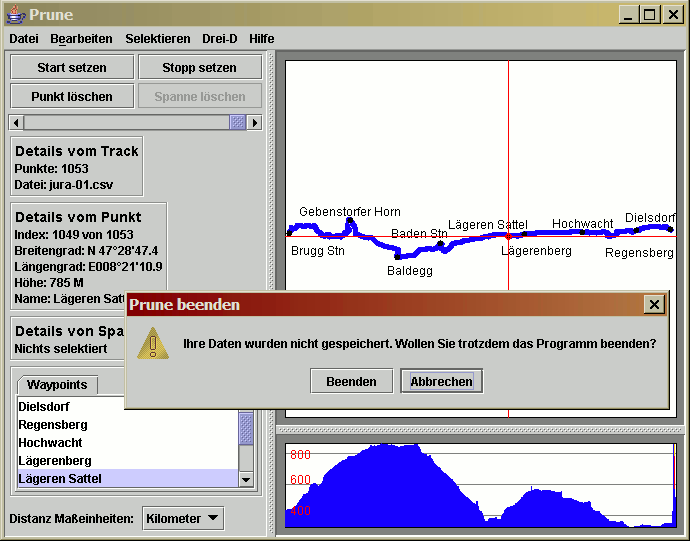
Task: Click the Beenden button in dialog
Action: [351, 381]
